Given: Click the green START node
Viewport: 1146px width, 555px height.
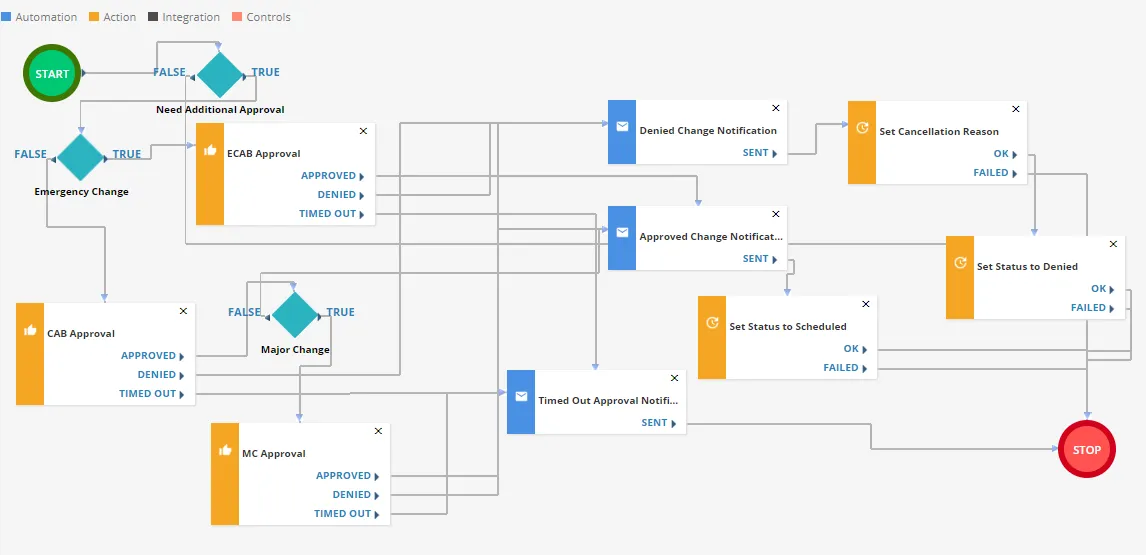Looking at the screenshot, I should click(52, 73).
